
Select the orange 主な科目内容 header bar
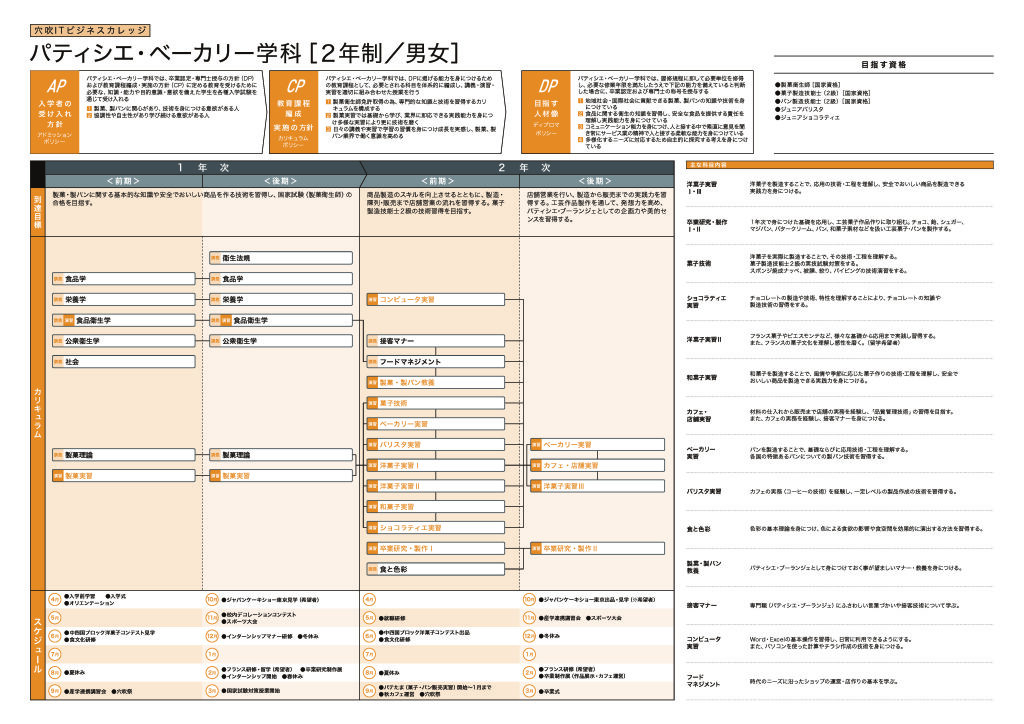point(840,165)
